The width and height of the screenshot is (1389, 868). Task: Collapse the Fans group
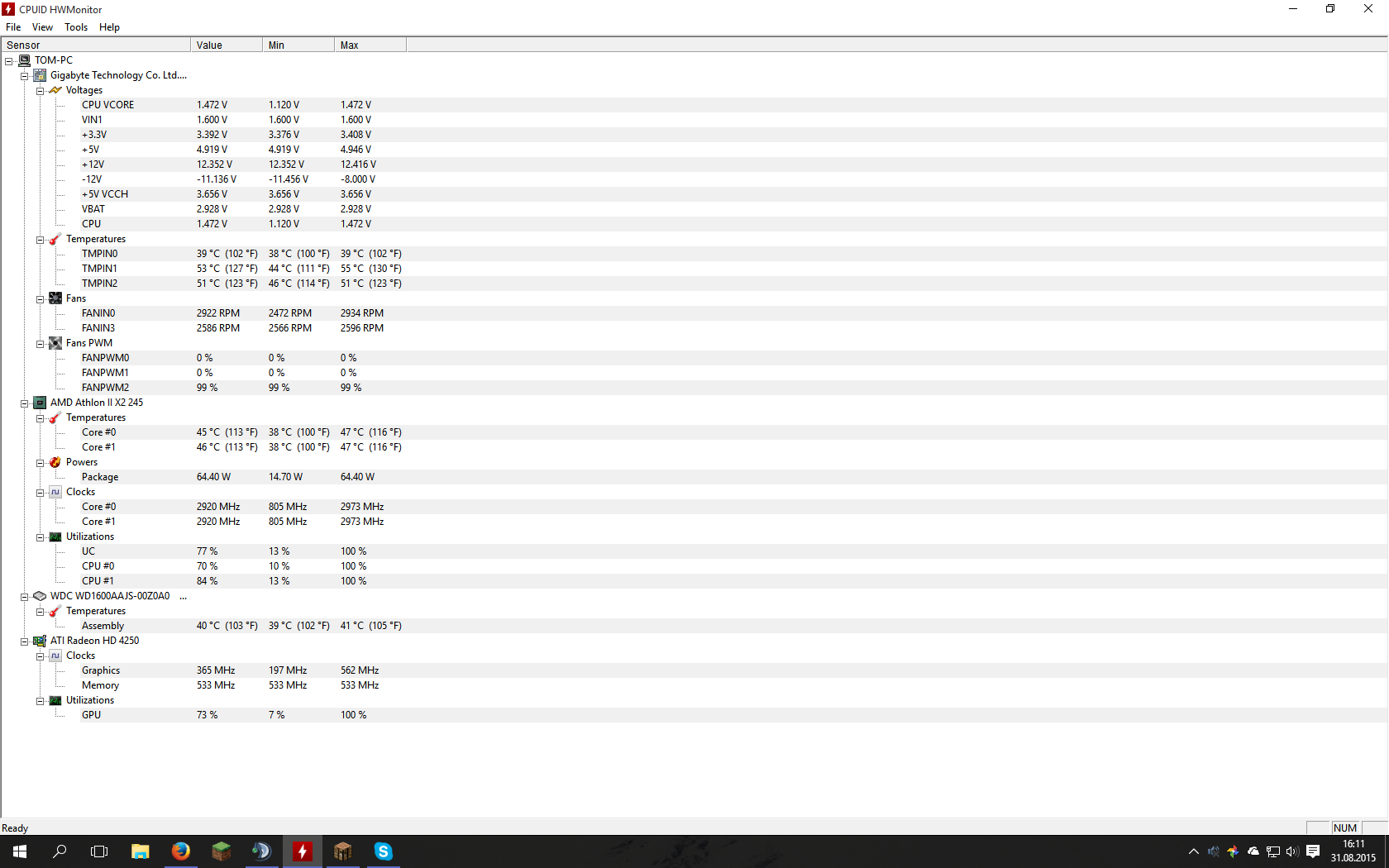pos(40,299)
